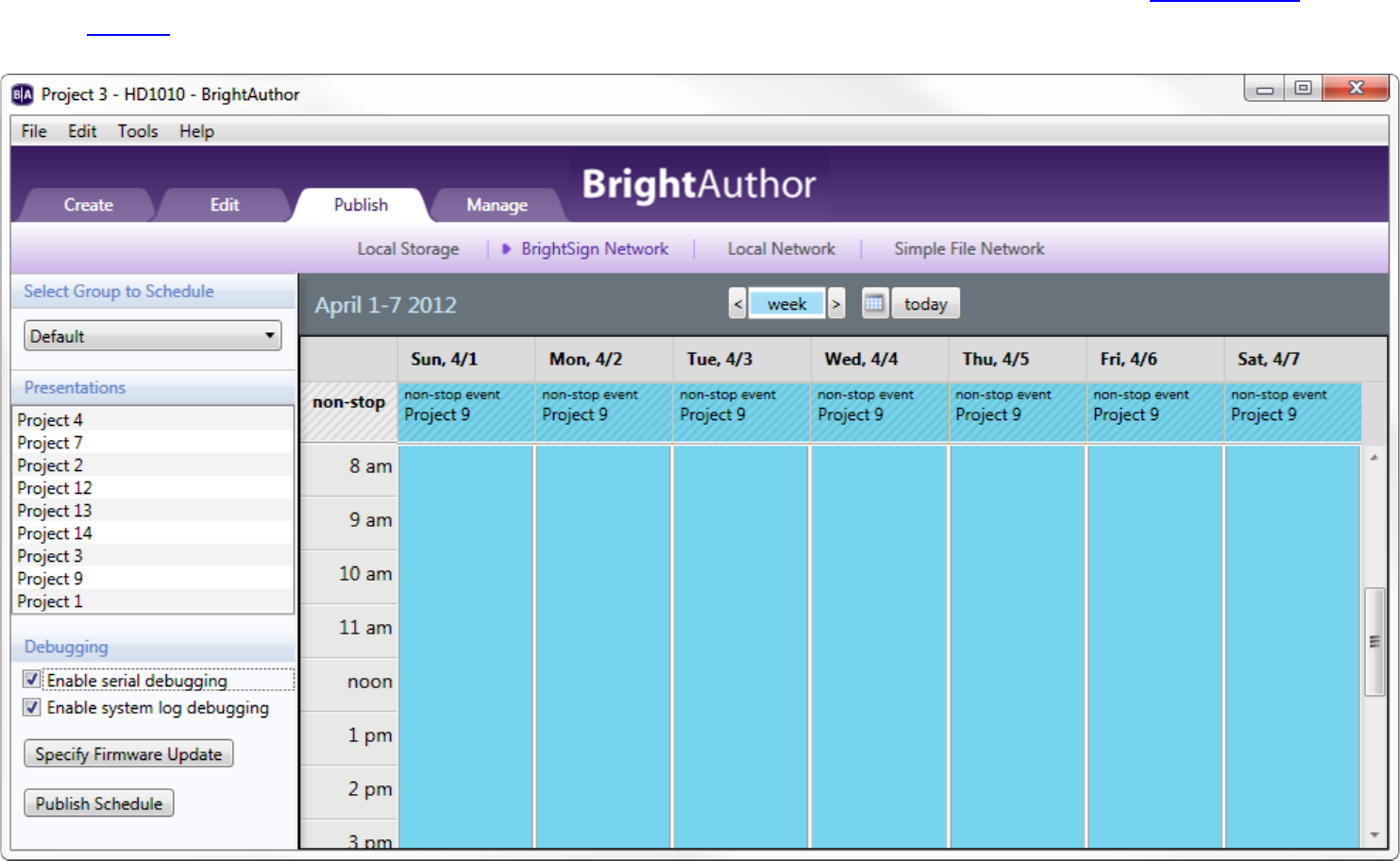
Task: Click the Friday 4/6 non-stop event
Action: [1155, 412]
